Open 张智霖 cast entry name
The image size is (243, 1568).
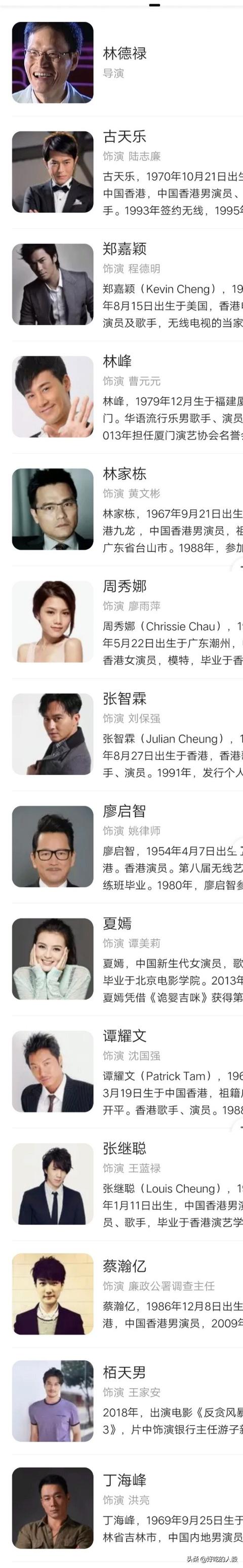point(125,698)
